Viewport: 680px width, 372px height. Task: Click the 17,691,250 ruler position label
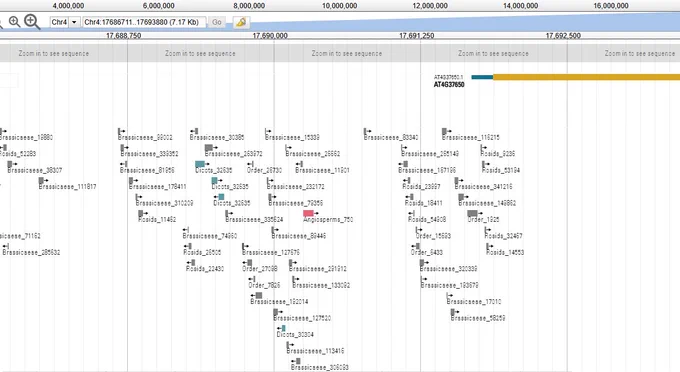416,36
